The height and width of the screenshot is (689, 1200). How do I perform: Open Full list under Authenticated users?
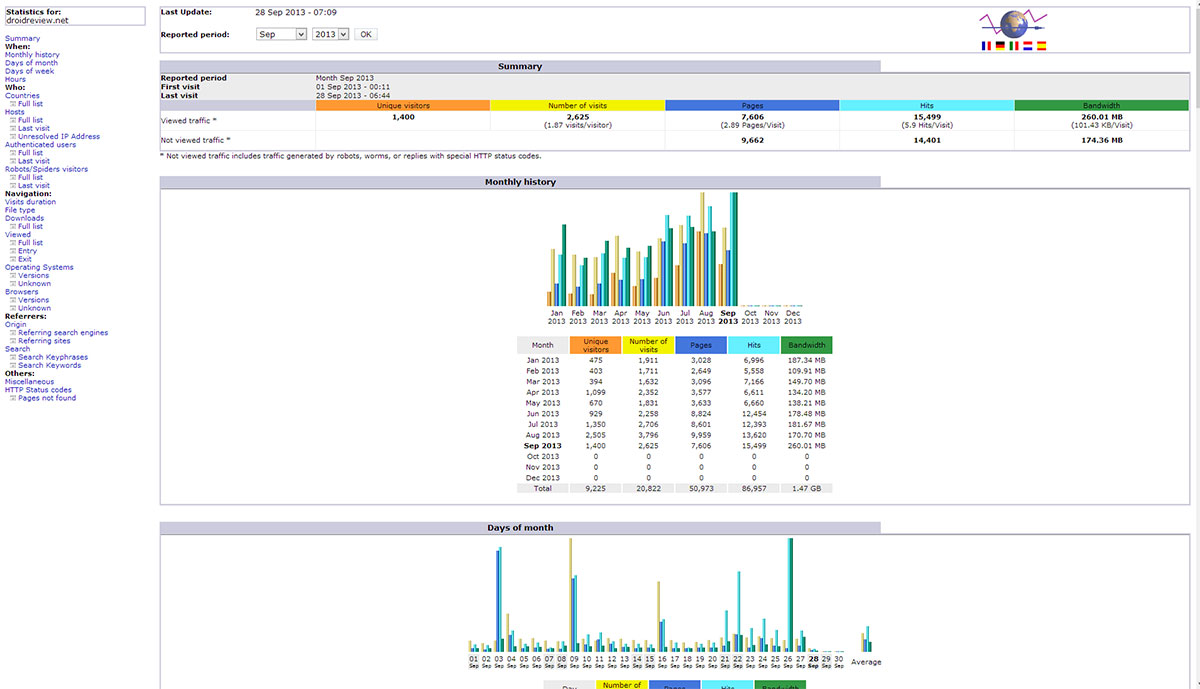(30, 153)
